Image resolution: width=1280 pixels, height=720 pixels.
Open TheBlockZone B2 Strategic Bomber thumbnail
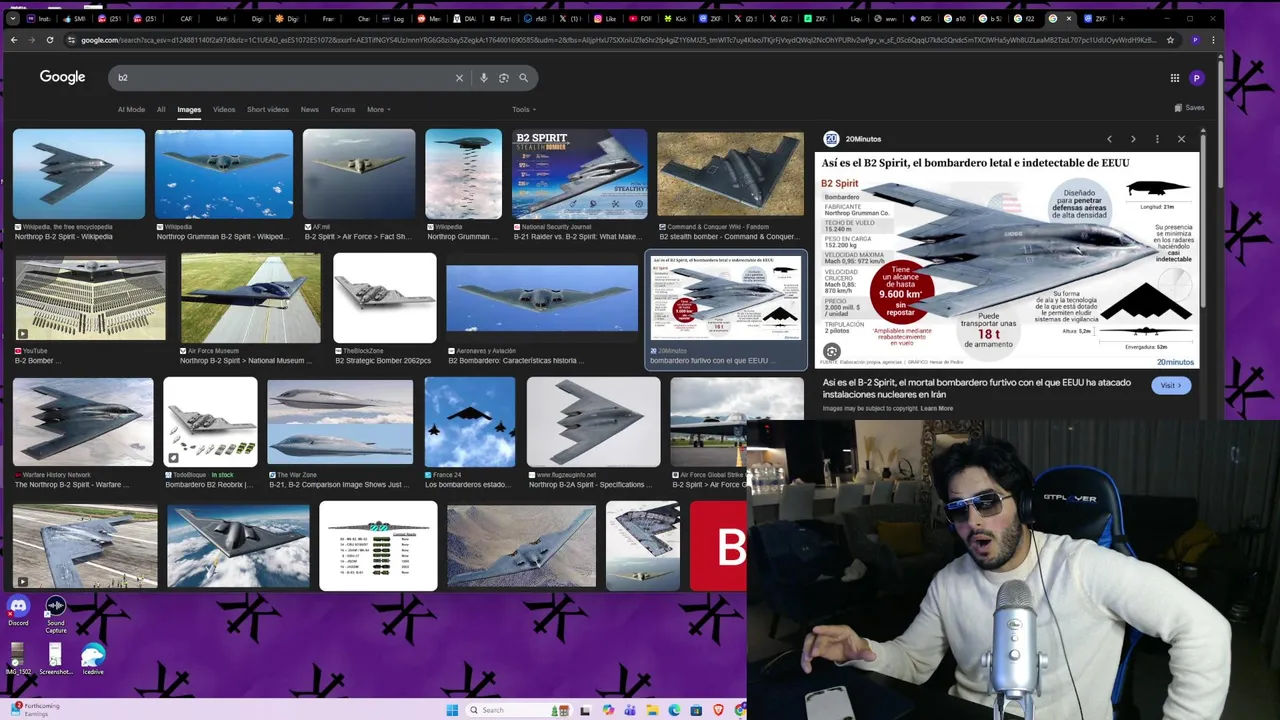coord(385,298)
